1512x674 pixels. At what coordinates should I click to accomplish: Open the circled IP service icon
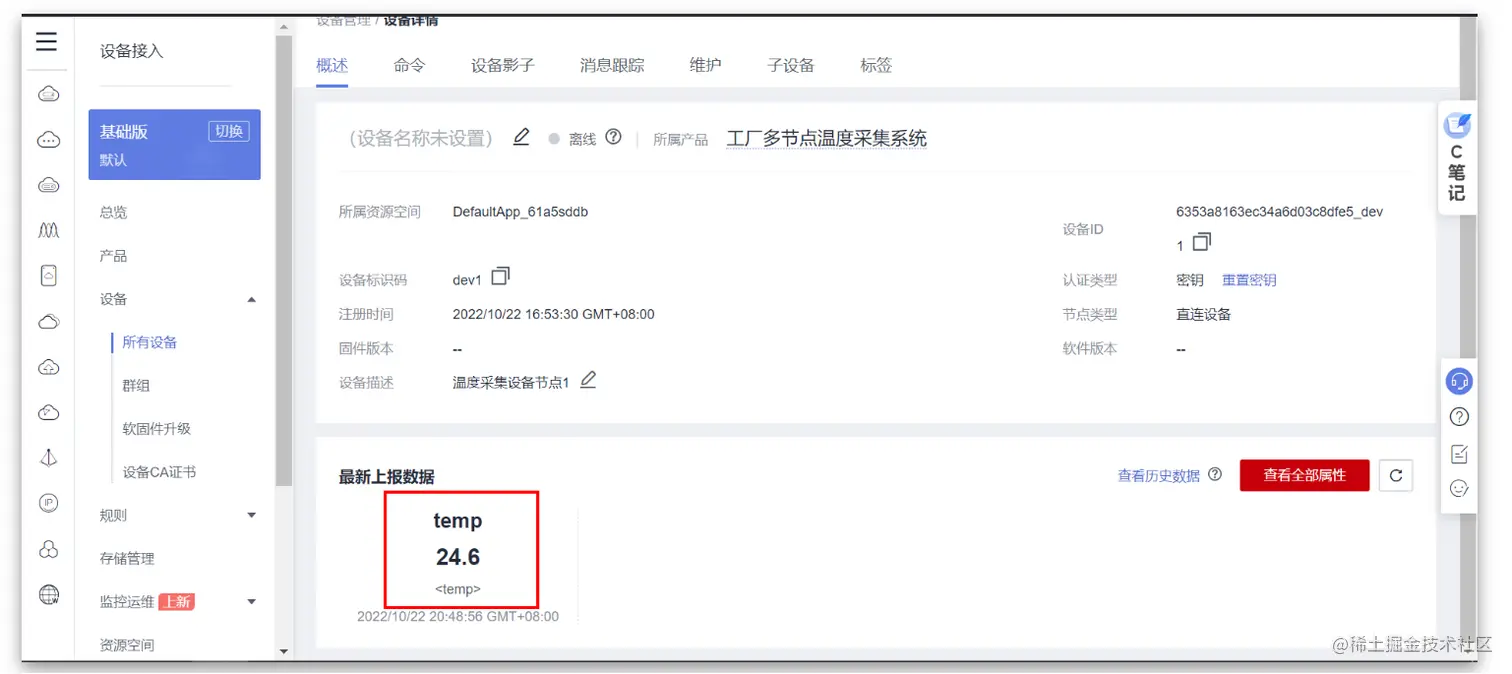48,503
